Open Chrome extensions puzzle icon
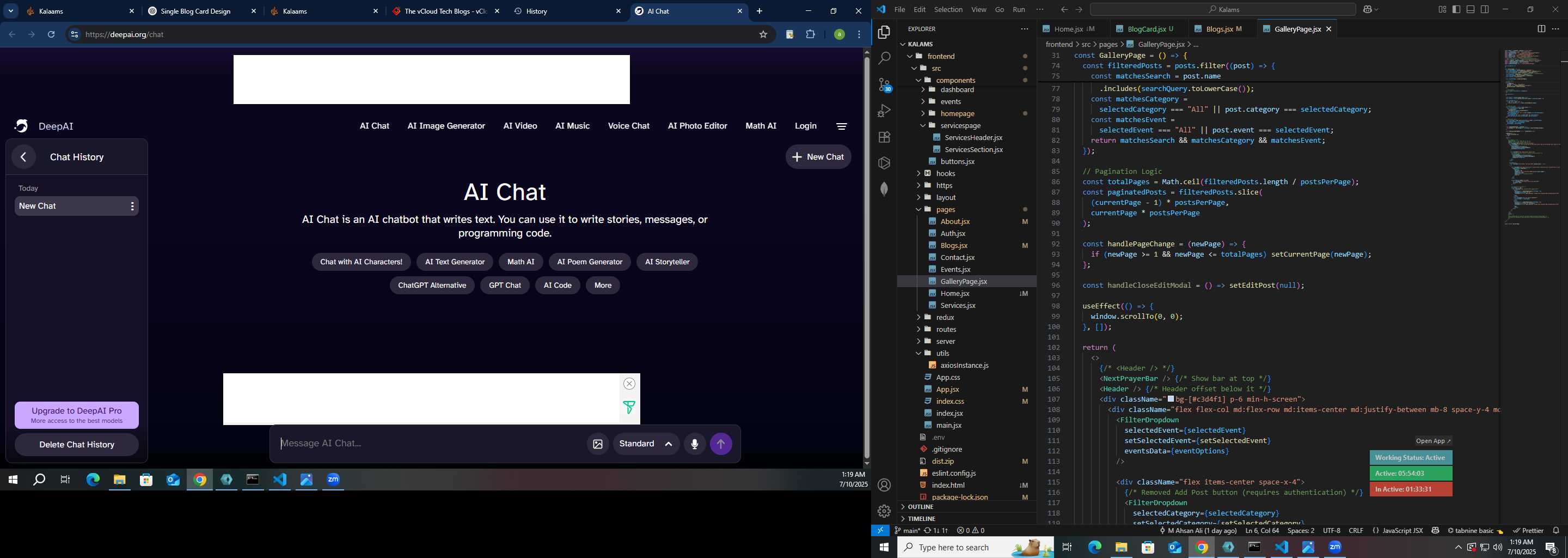Screen dimensions: 1568x558 [811, 35]
